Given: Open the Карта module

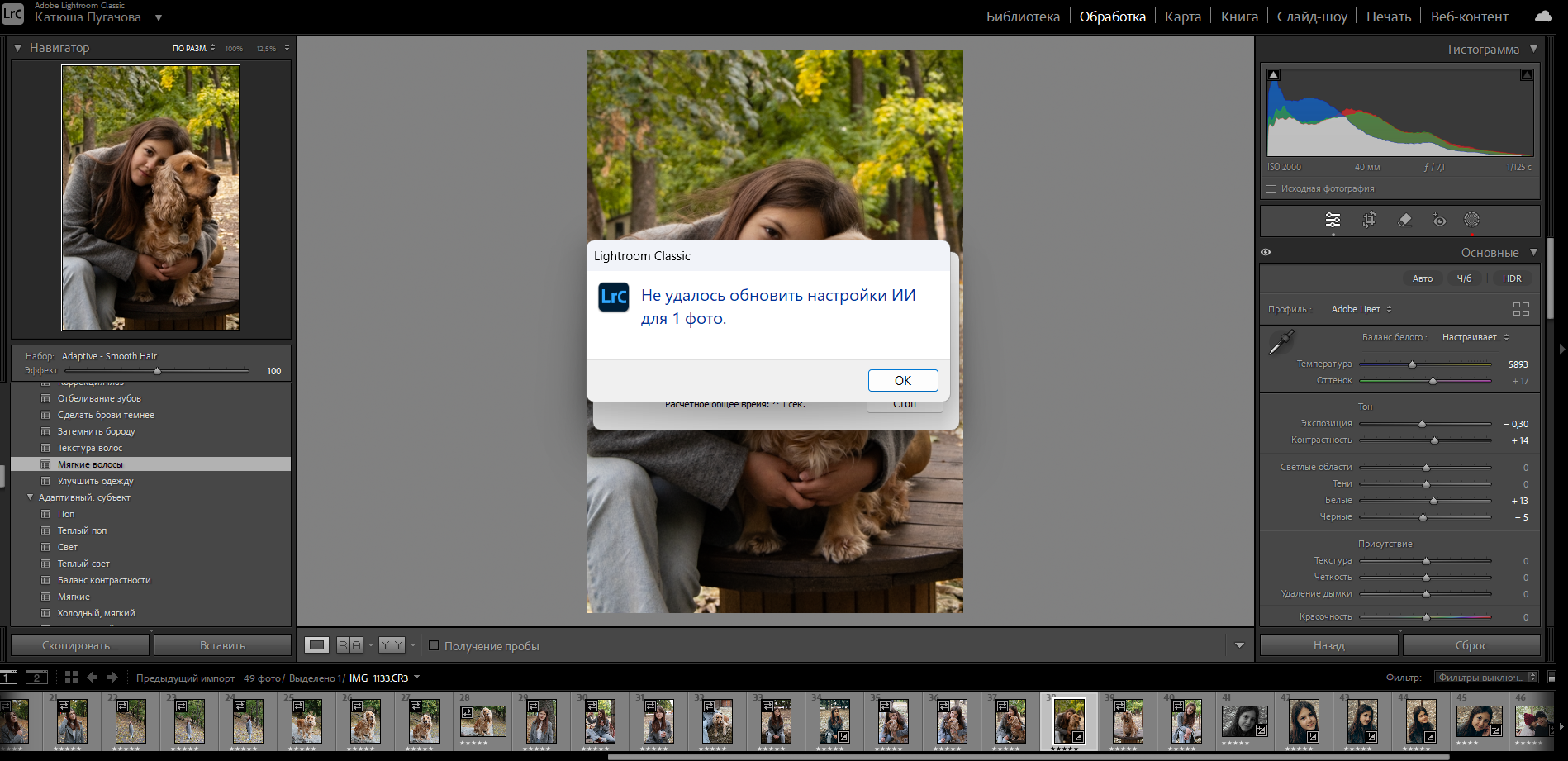Looking at the screenshot, I should coord(1183,16).
